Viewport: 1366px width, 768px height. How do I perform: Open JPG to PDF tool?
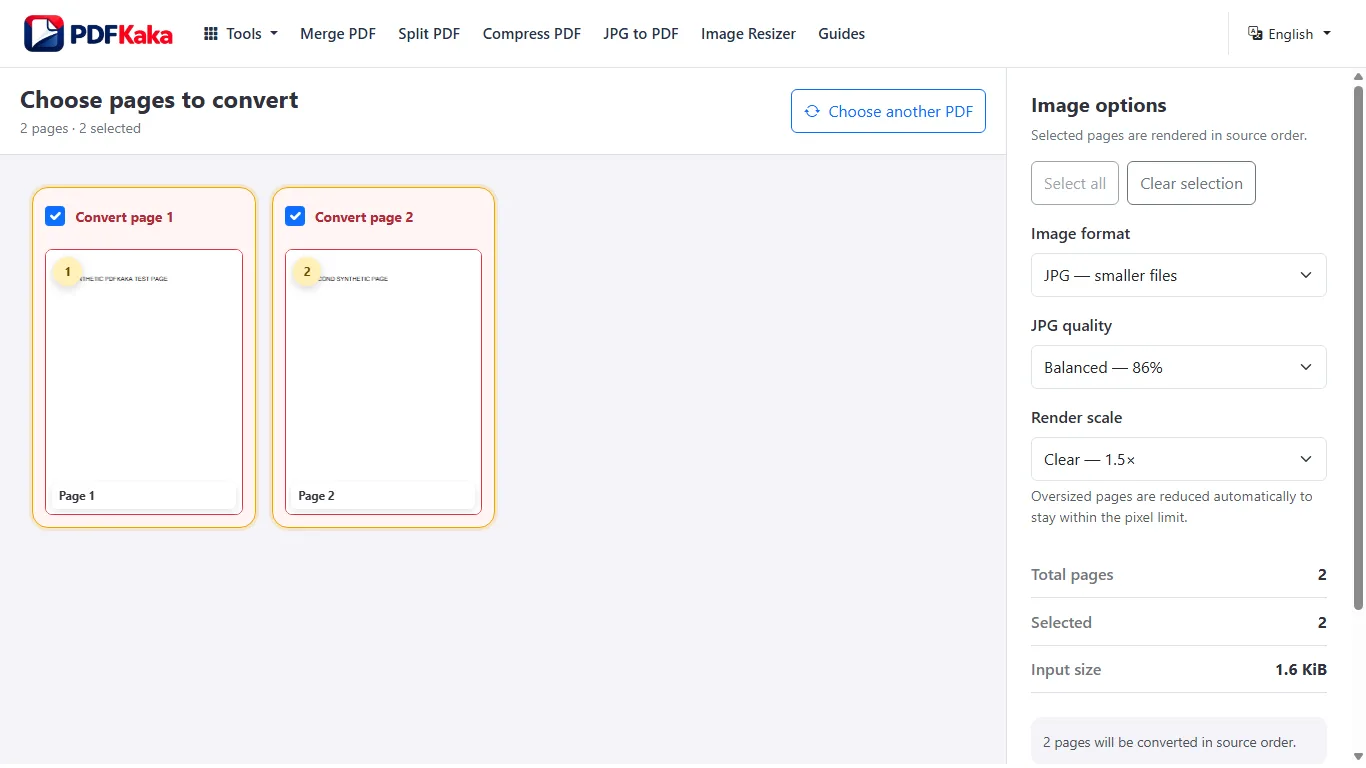(641, 34)
